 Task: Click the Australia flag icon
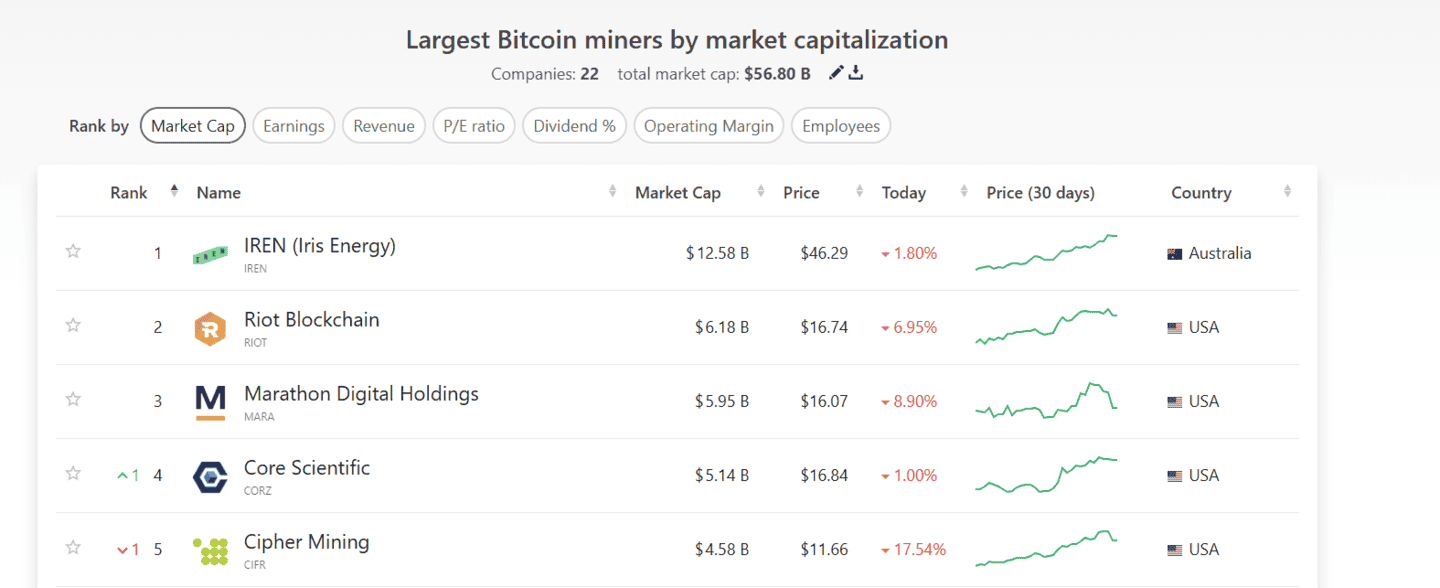pos(1175,254)
